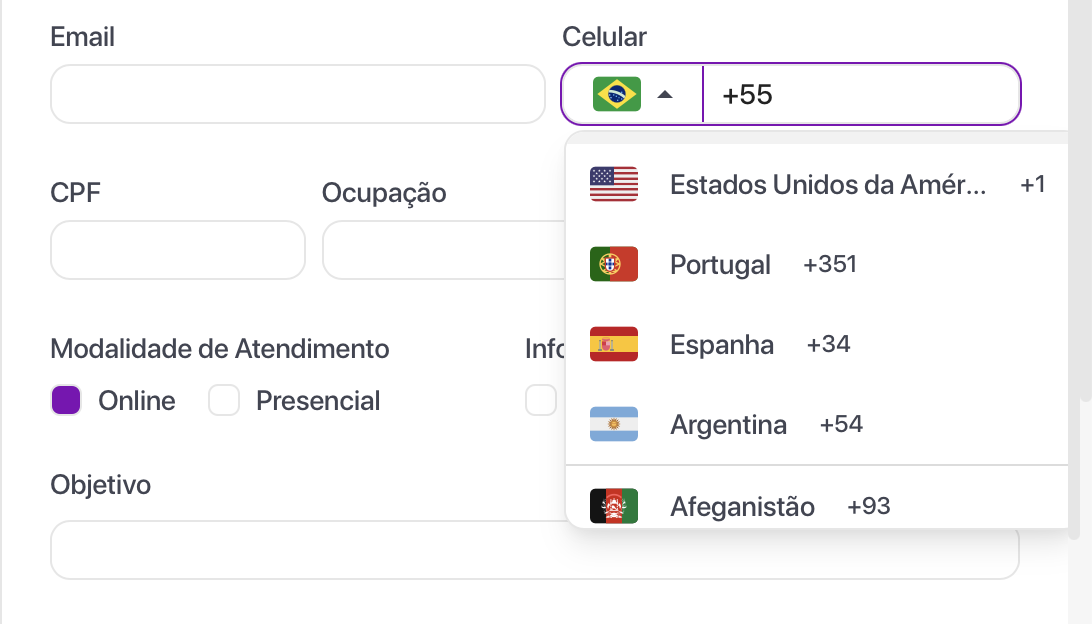The width and height of the screenshot is (1092, 624).
Task: Click the Brazil flag in the phone selector
Action: [618, 93]
